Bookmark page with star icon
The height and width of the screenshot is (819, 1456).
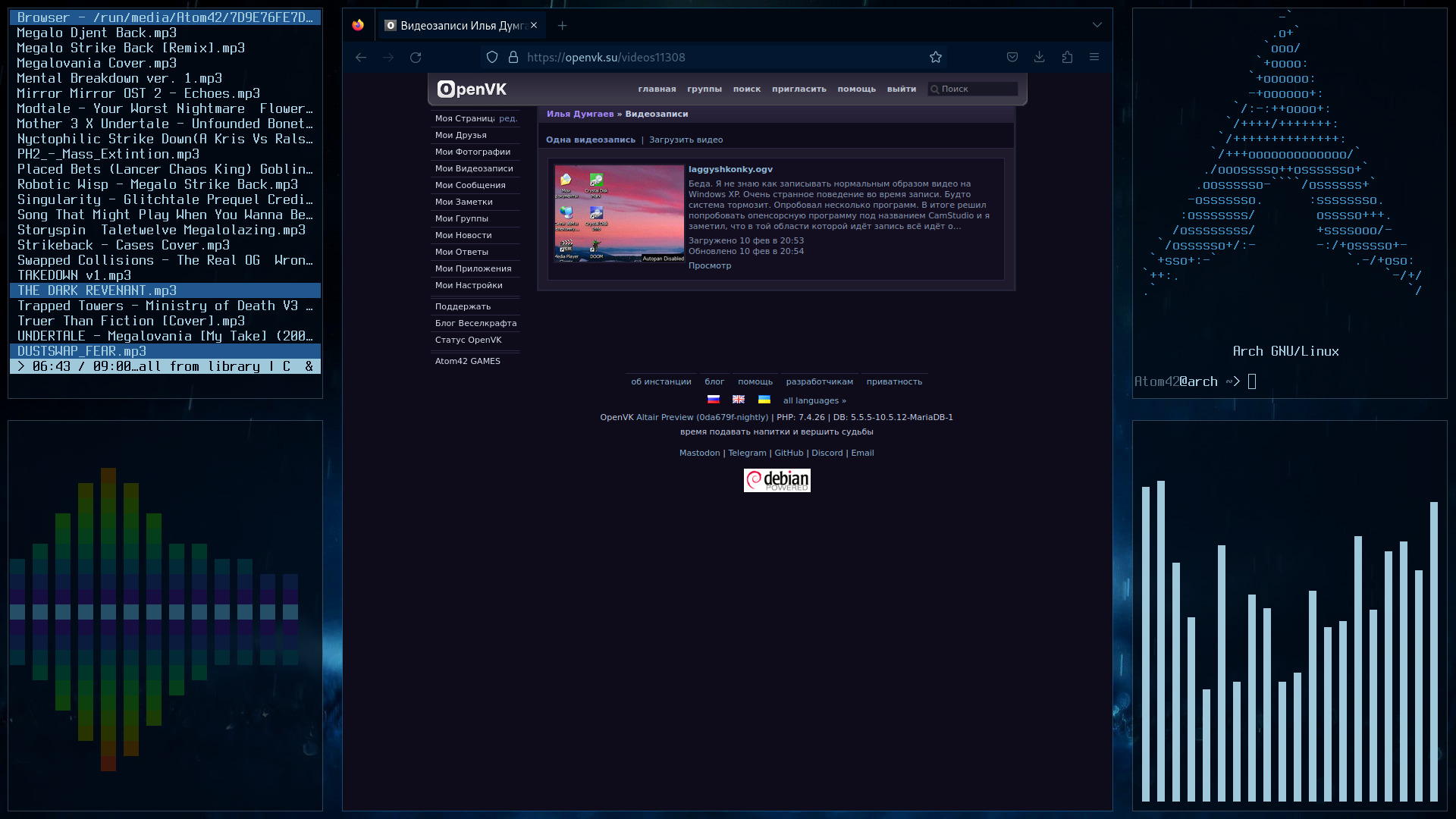click(936, 58)
